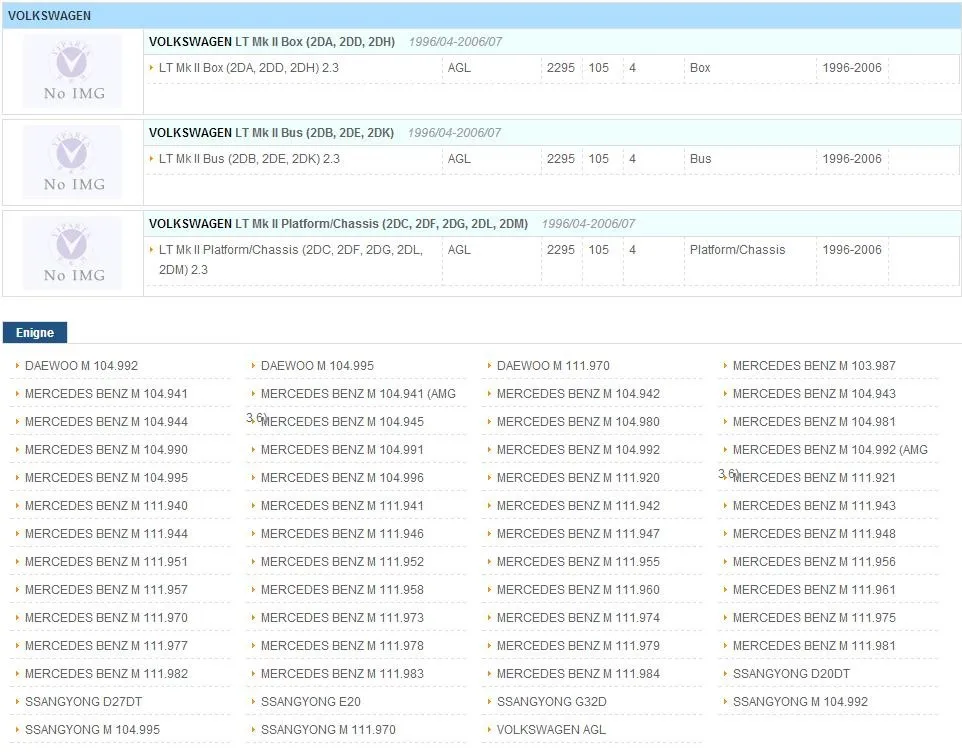Screen dimensions: 962x752
Task: Open SSANGYONG D20DT engine link
Action: tap(791, 673)
